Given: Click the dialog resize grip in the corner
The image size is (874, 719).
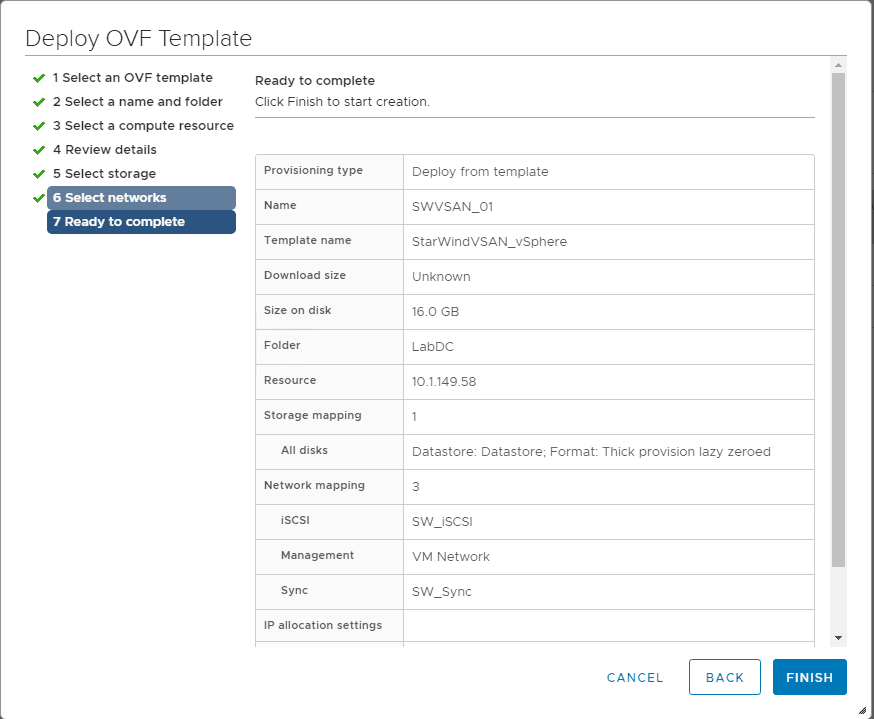Looking at the screenshot, I should 862,709.
